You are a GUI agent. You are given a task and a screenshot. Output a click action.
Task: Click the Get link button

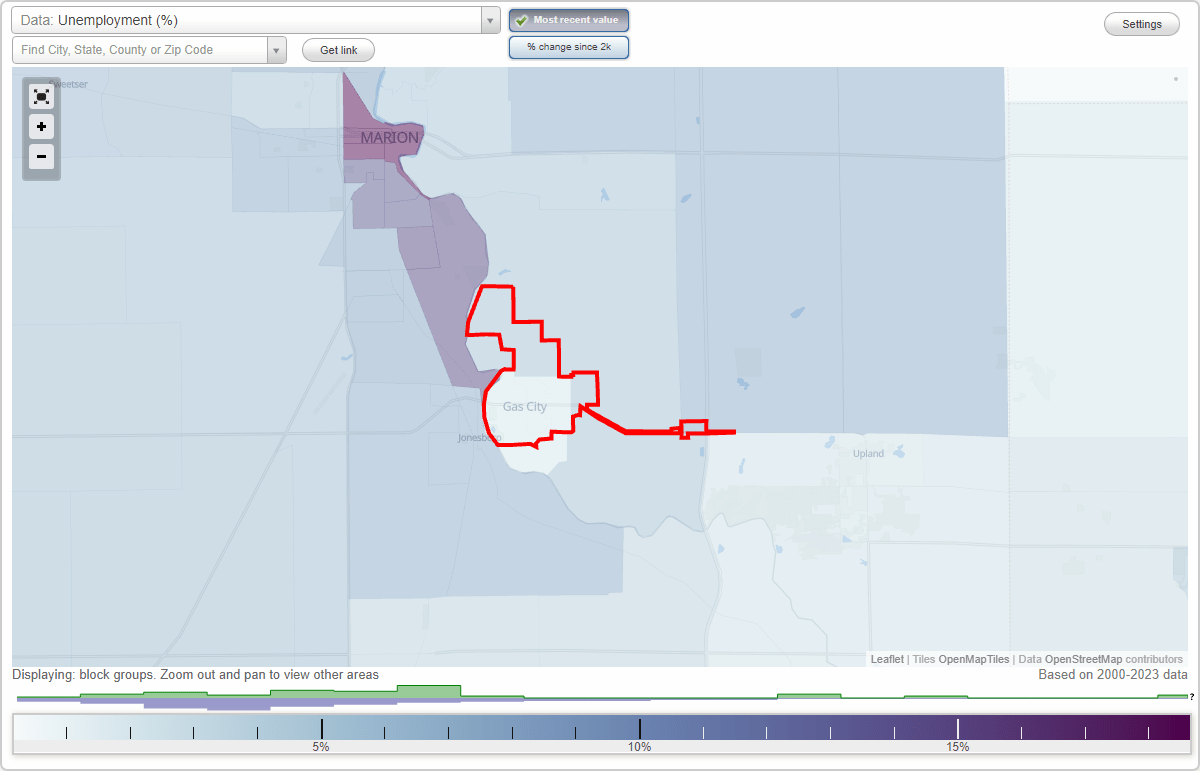(x=338, y=50)
